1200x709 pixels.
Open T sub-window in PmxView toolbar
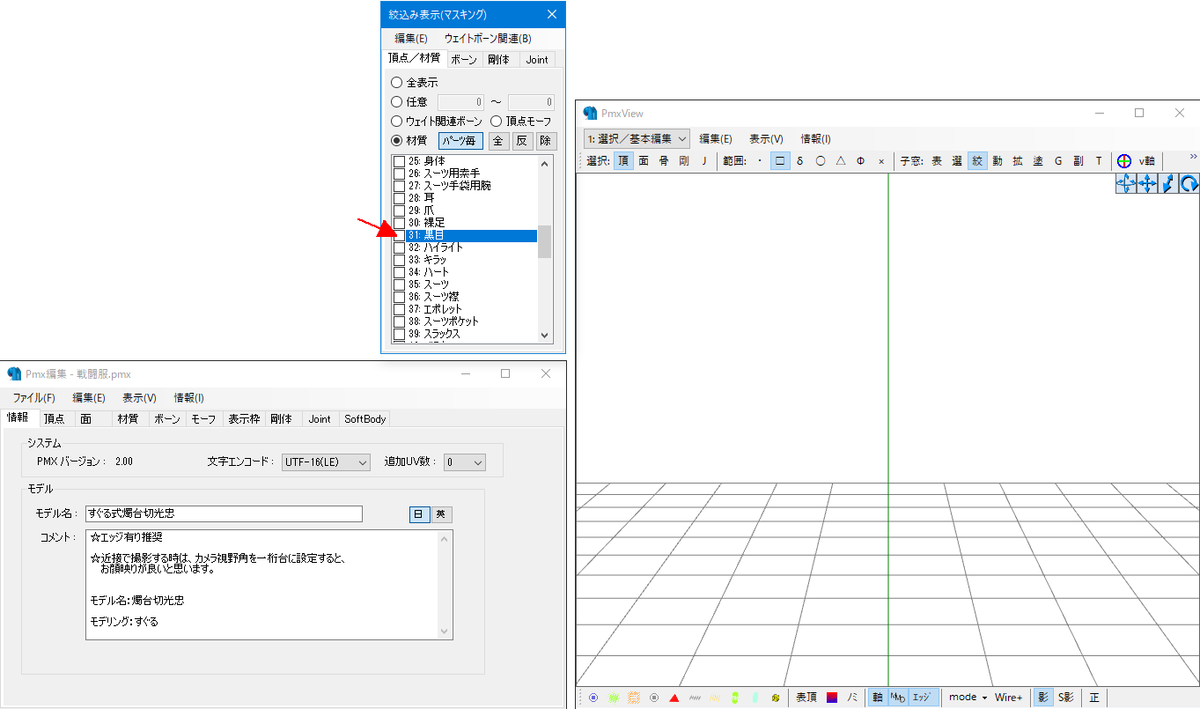pyautogui.click(x=1098, y=160)
